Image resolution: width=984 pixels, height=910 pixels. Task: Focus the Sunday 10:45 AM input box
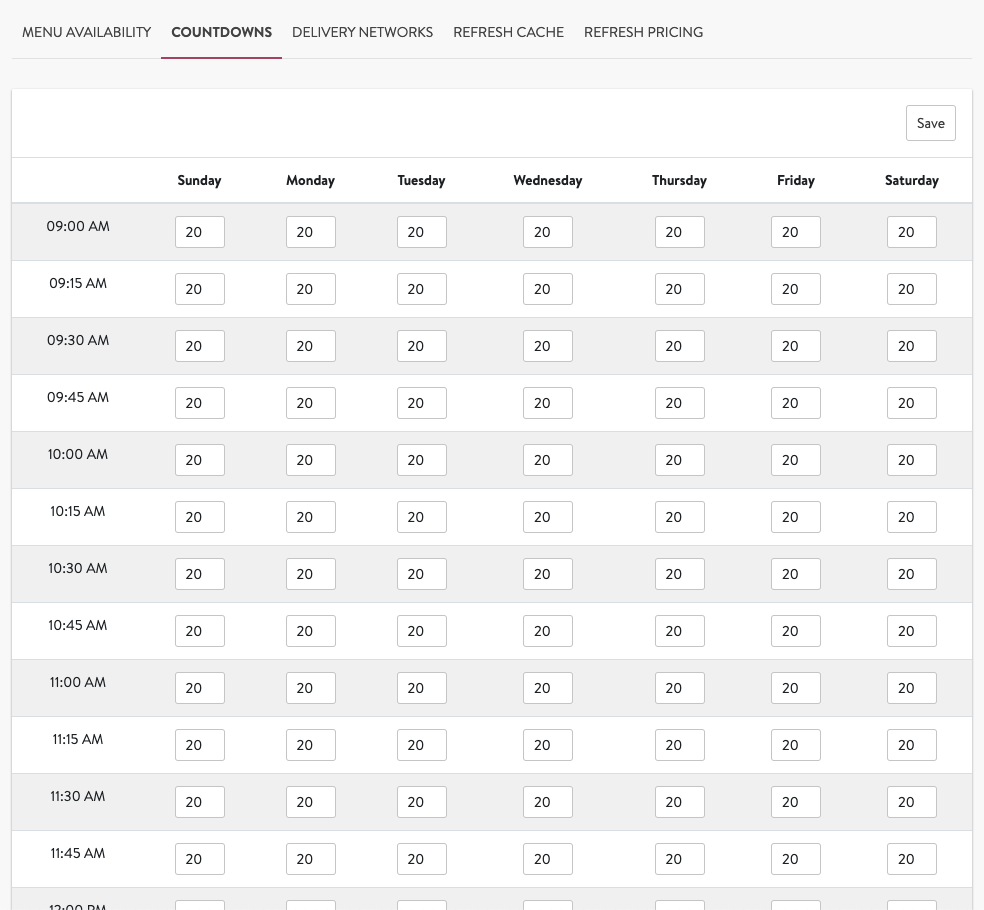pyautogui.click(x=199, y=631)
